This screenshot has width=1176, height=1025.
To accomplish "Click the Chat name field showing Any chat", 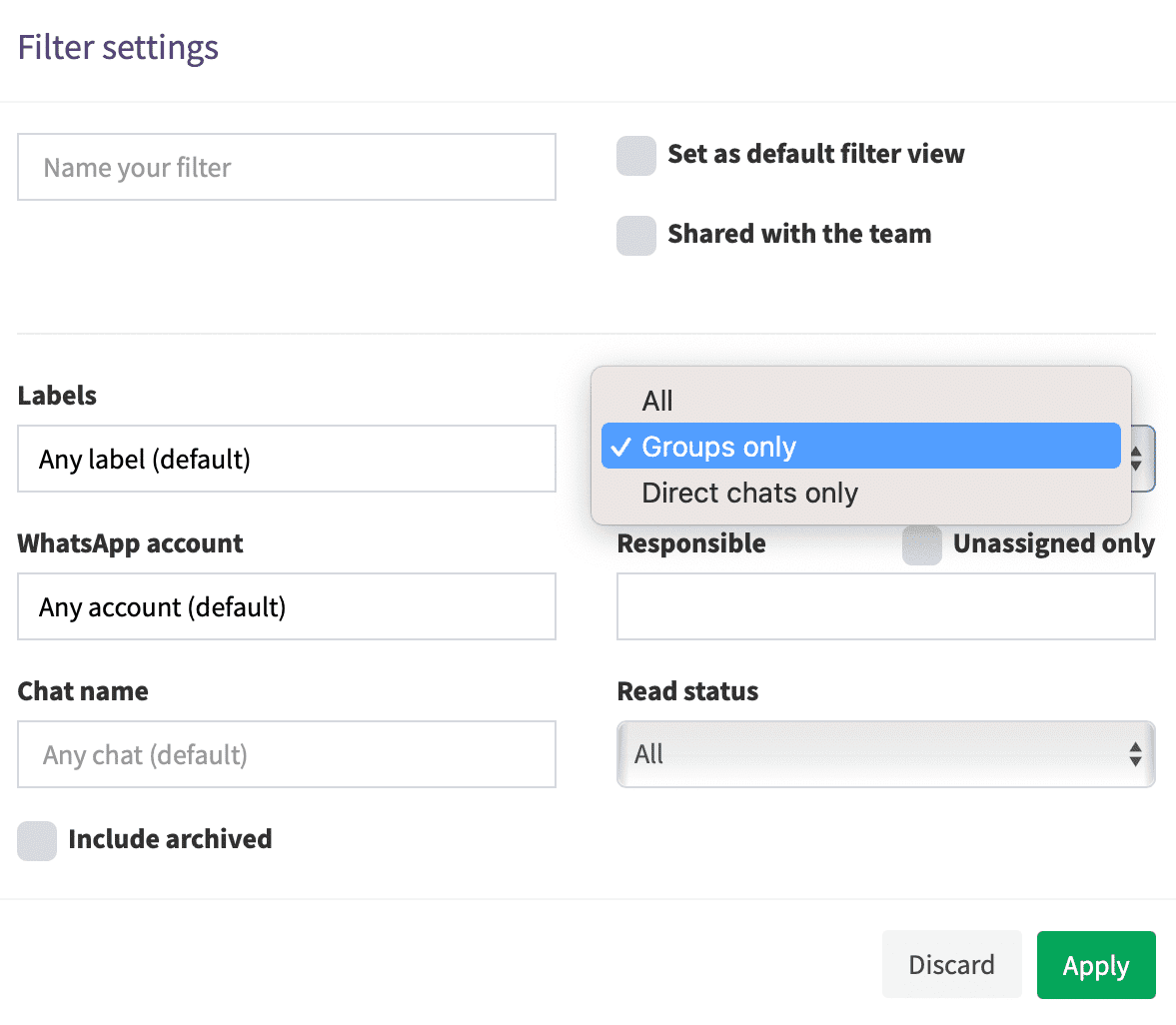I will [287, 754].
